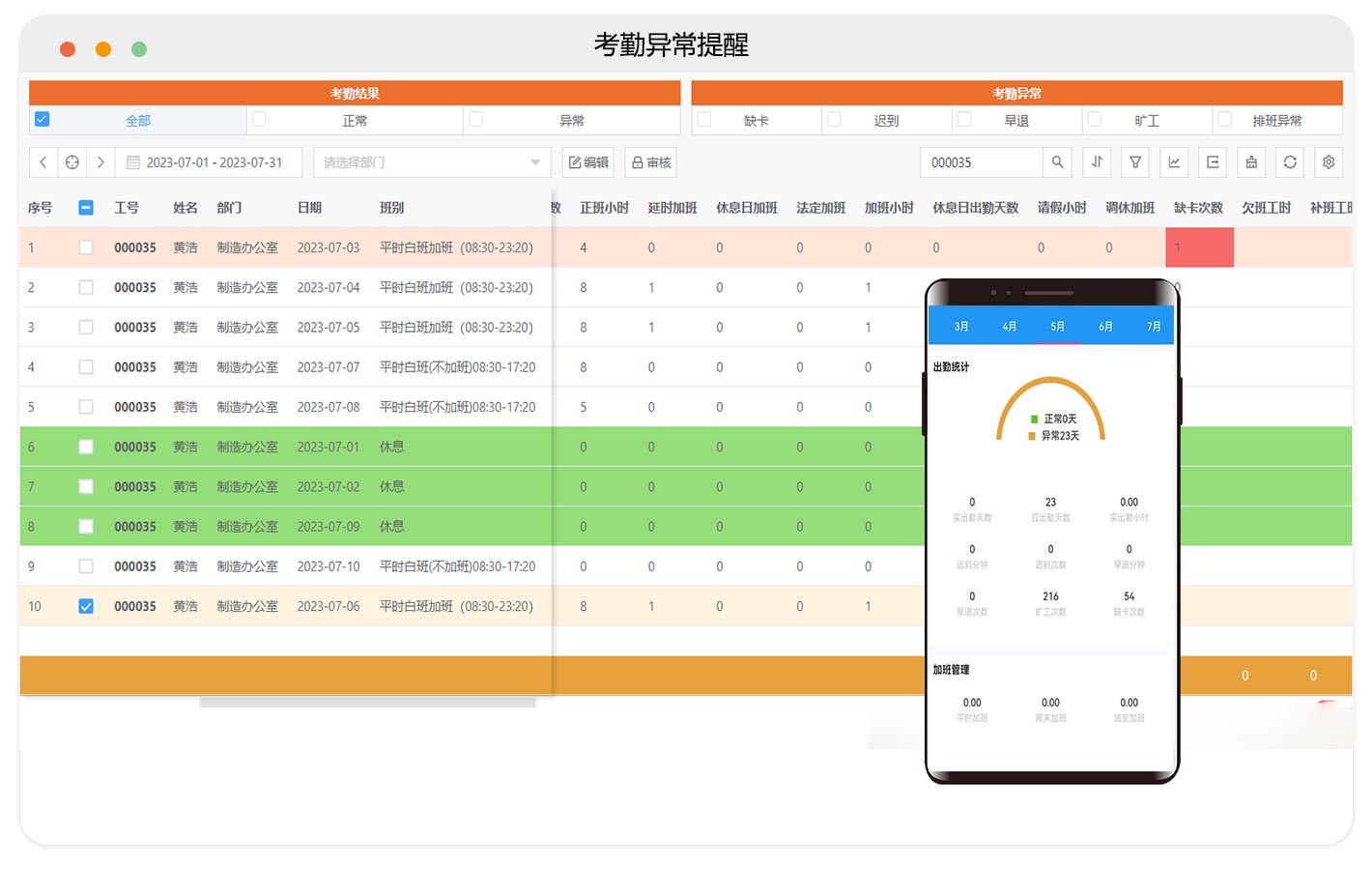Screen dimensions: 1372x870
Task: Open the chart statistics icon
Action: click(x=1174, y=162)
